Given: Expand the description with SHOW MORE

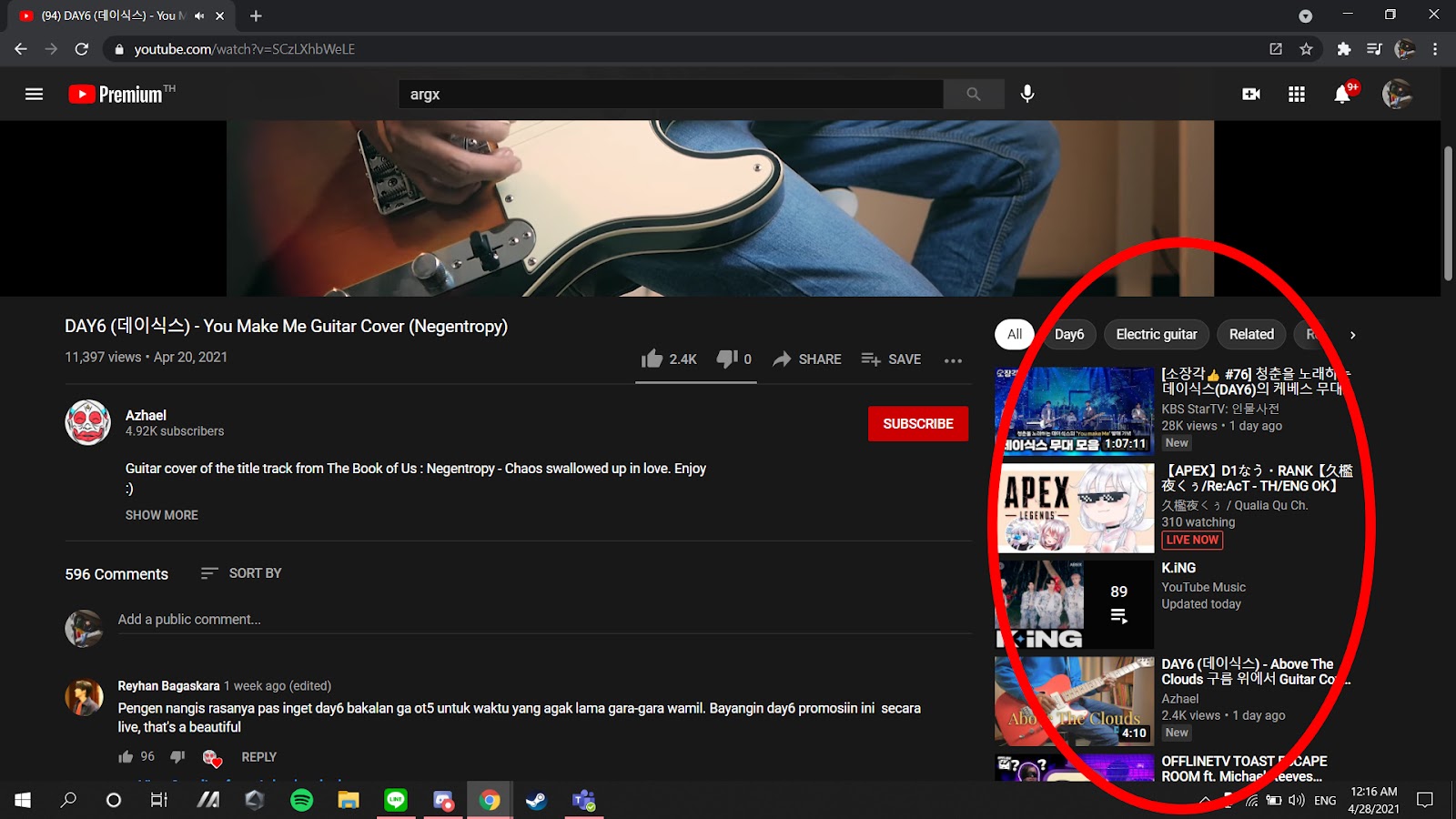Looking at the screenshot, I should click(162, 515).
